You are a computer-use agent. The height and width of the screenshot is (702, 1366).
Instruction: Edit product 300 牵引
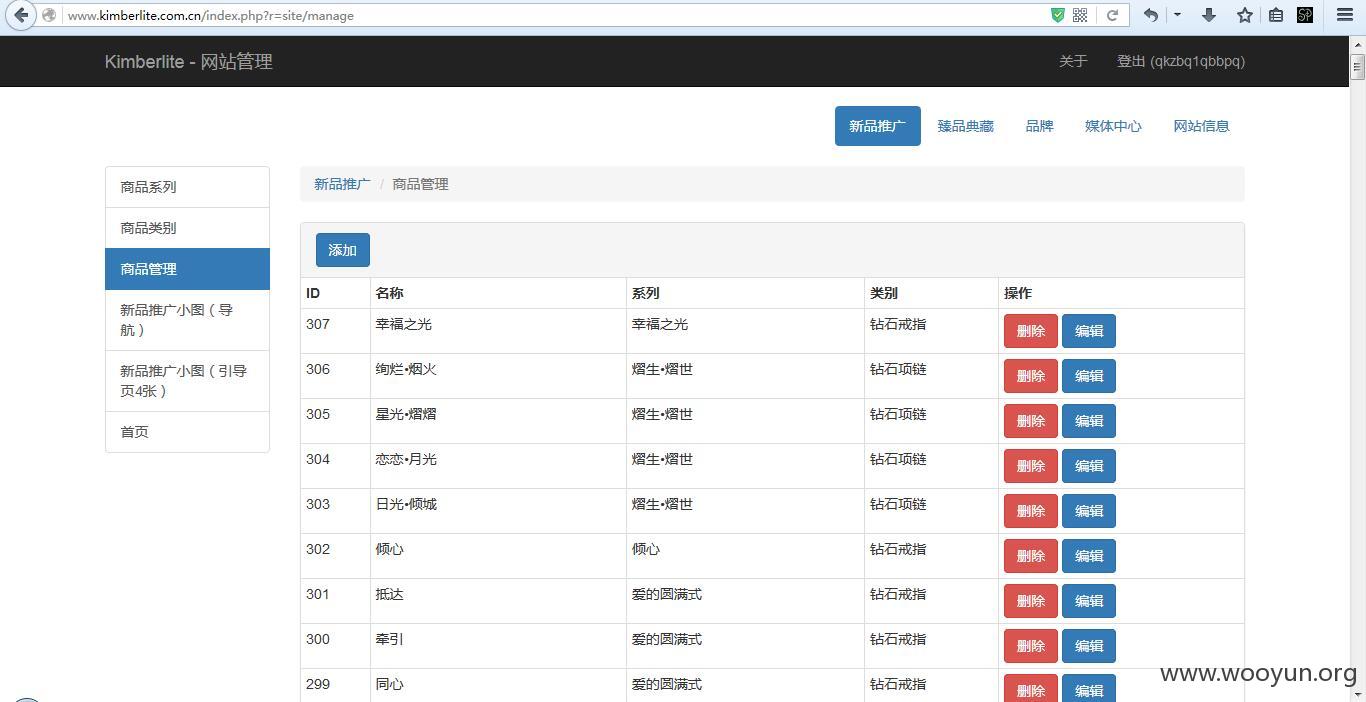pyautogui.click(x=1089, y=646)
